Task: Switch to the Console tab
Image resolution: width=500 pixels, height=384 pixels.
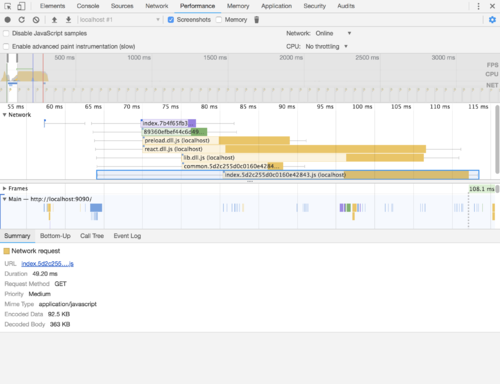Action: tap(88, 6)
